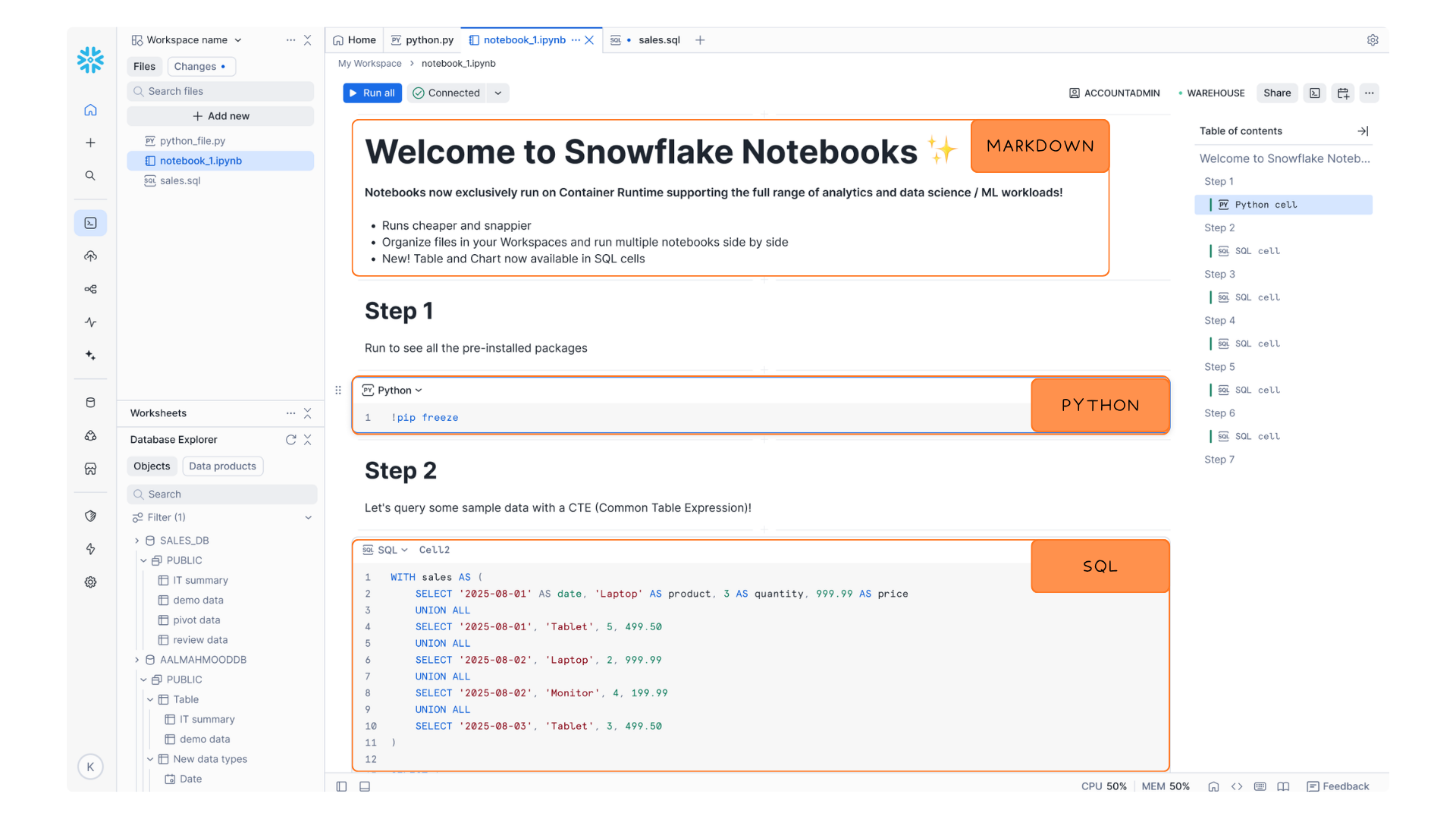This screenshot has width=1456, height=819.
Task: Click the Add new button
Action: pyautogui.click(x=221, y=116)
